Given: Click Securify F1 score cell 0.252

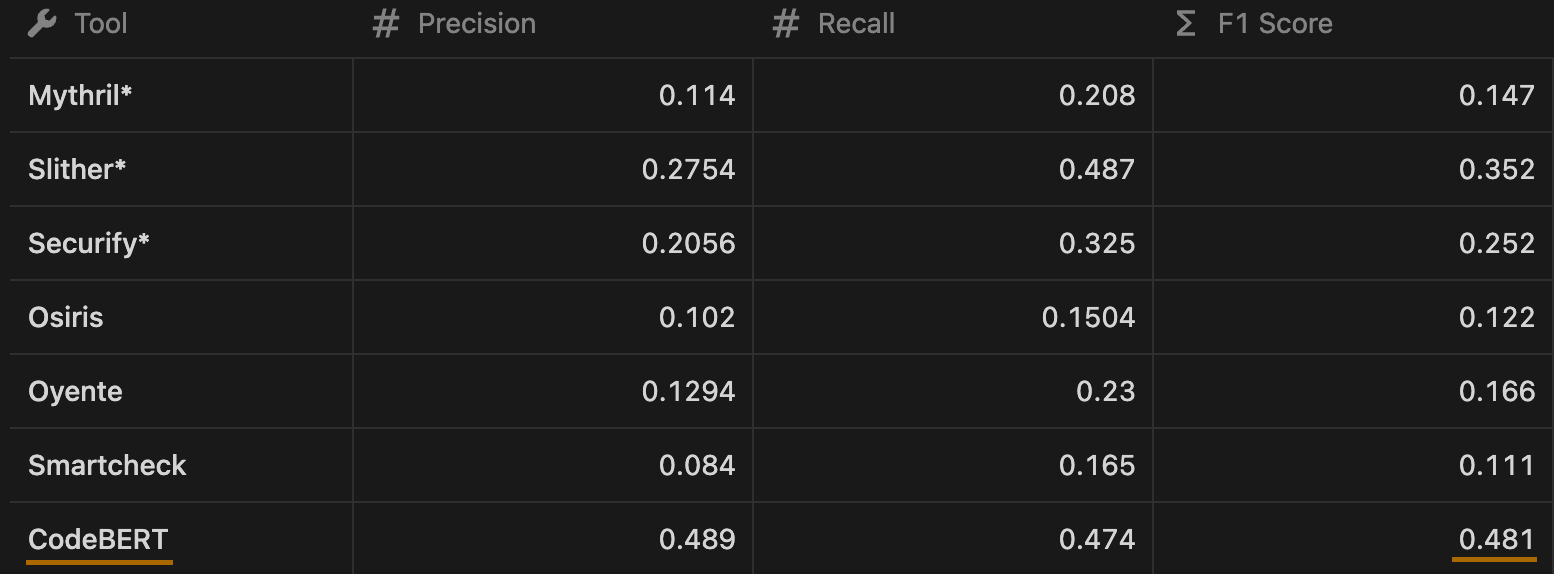Looking at the screenshot, I should (x=1353, y=243).
